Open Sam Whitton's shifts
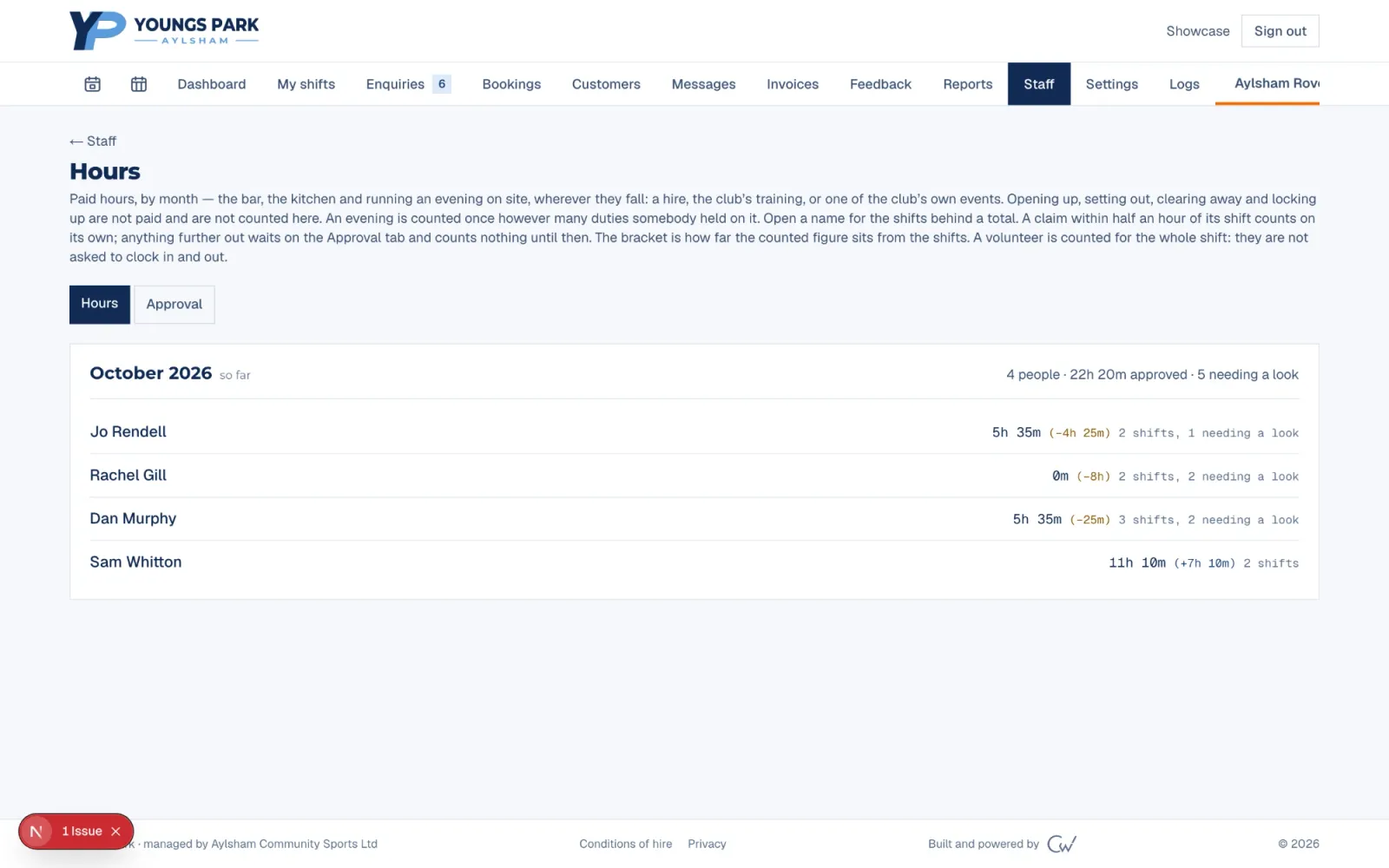The image size is (1389, 868). pos(694,562)
